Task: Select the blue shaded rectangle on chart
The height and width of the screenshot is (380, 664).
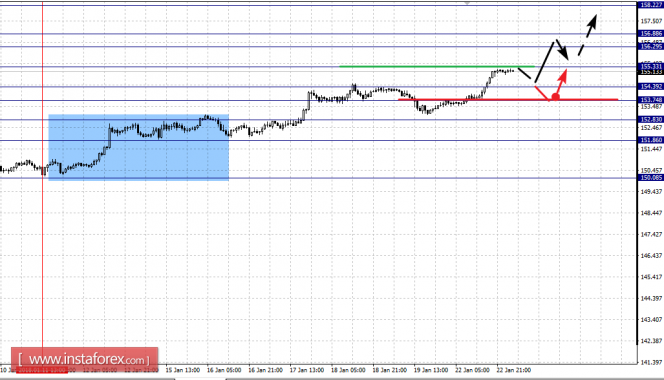Action: pos(138,147)
